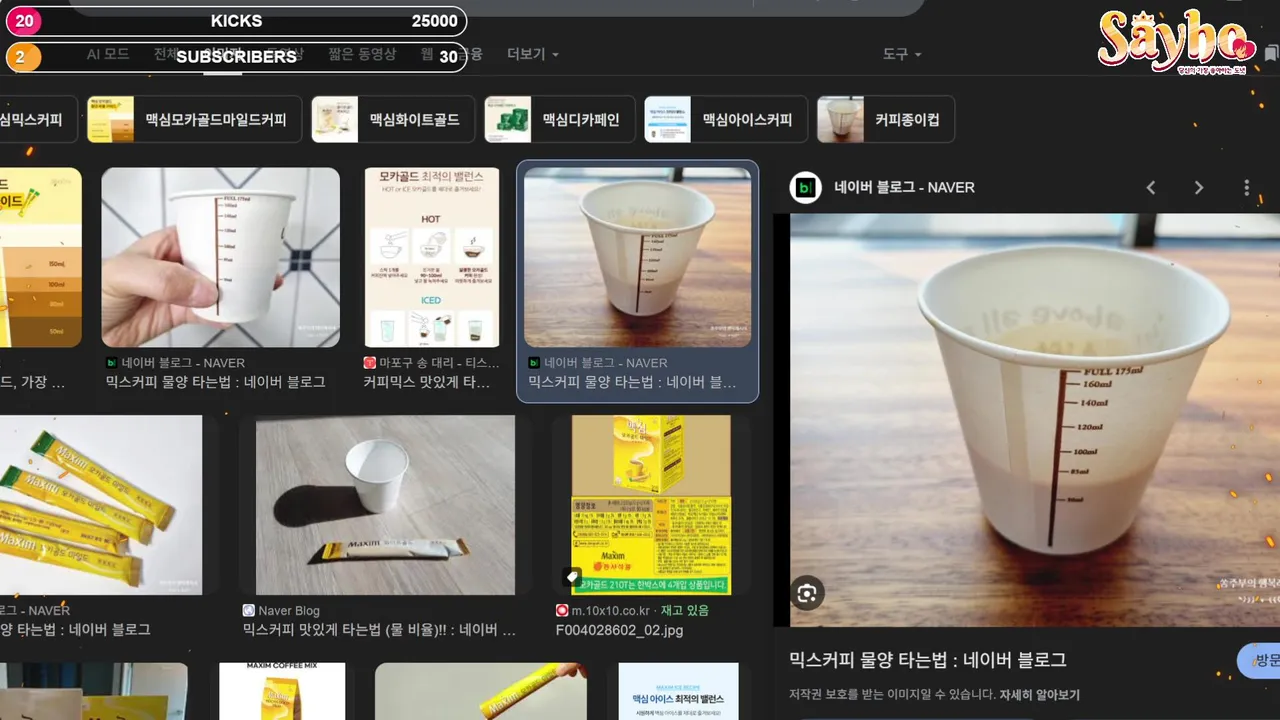This screenshot has width=1280, height=720.
Task: Click the bookmark icon at top right
Action: tap(1271, 53)
